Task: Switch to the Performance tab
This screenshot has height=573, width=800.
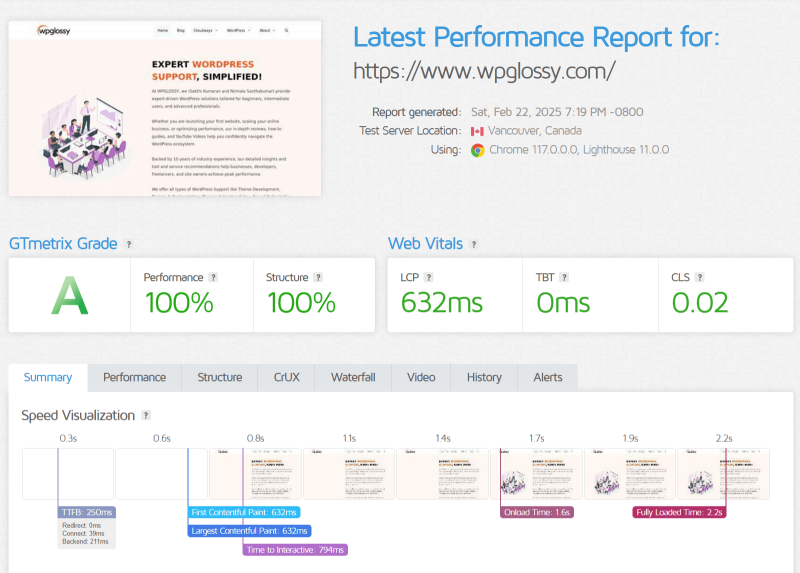Action: [134, 378]
